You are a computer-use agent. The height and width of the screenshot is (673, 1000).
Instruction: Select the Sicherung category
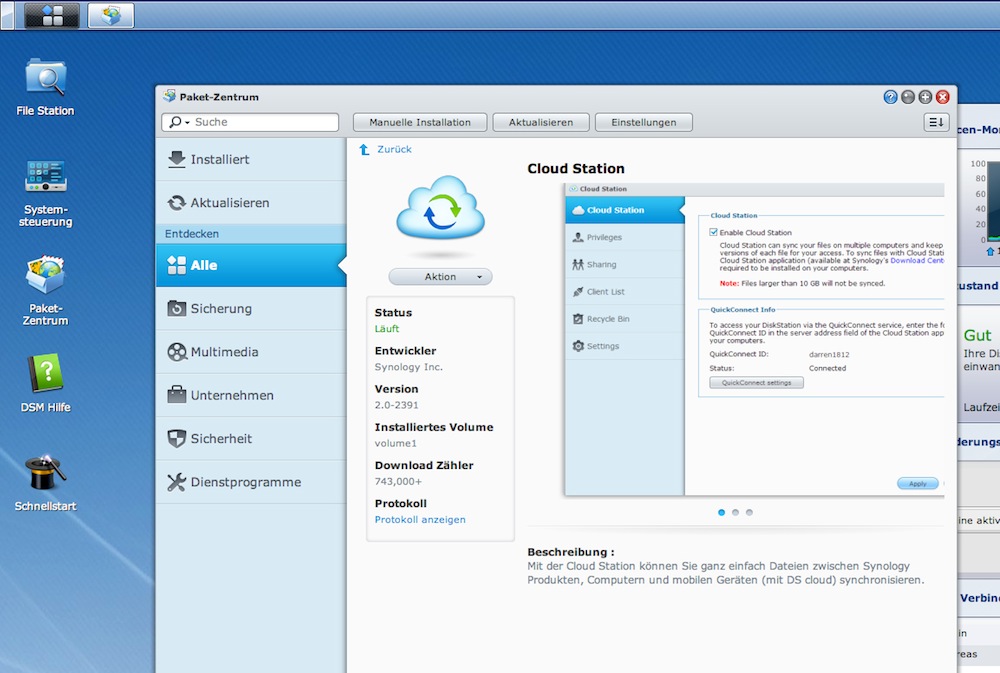pos(251,309)
